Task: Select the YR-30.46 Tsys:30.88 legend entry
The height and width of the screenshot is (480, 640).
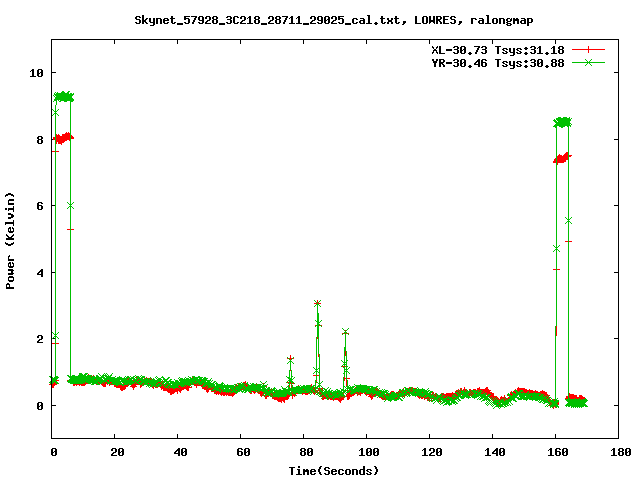Action: pos(498,63)
